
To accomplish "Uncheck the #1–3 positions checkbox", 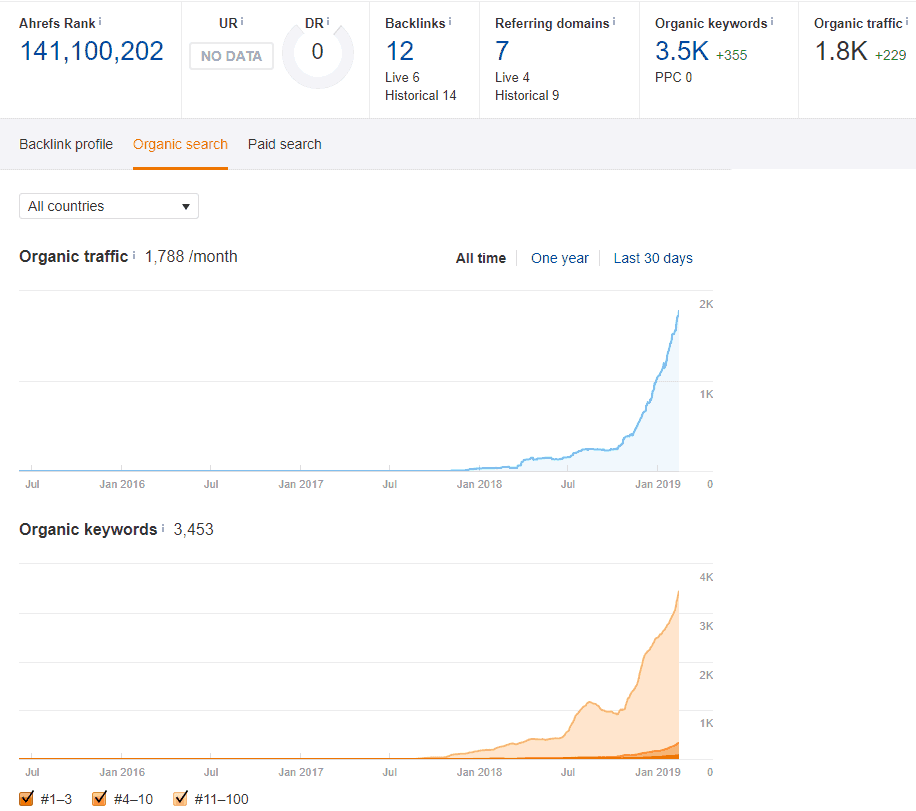I will click(27, 798).
